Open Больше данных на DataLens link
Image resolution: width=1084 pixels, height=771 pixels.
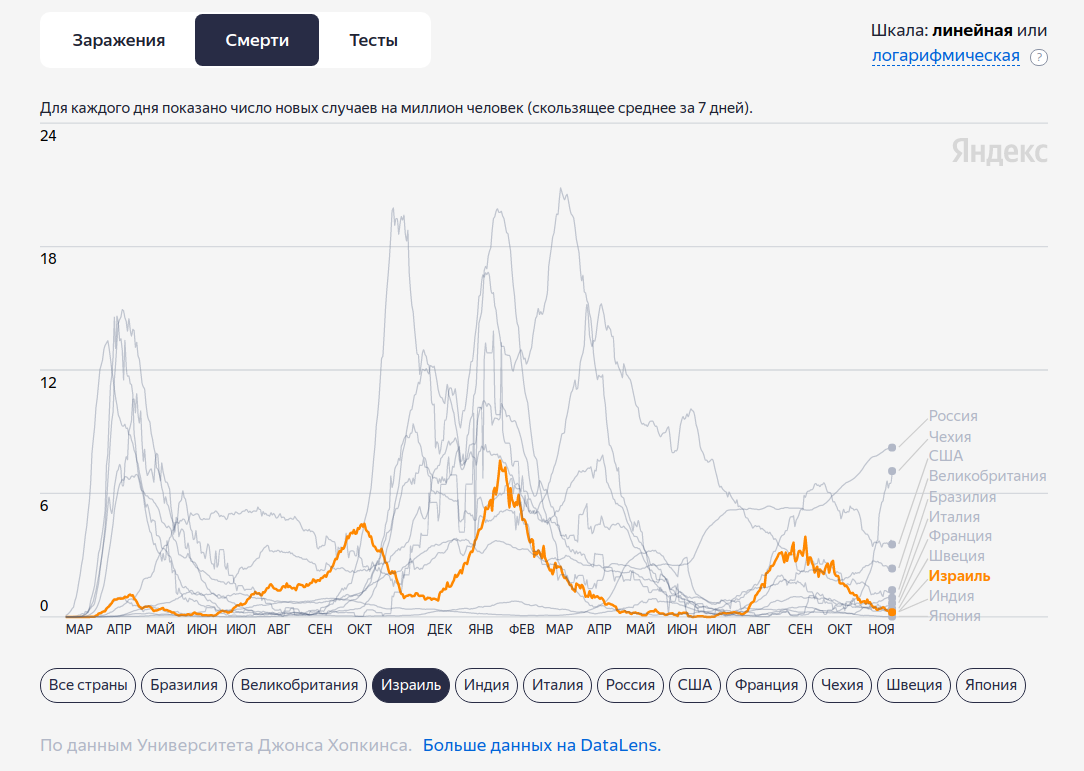[x=541, y=745]
